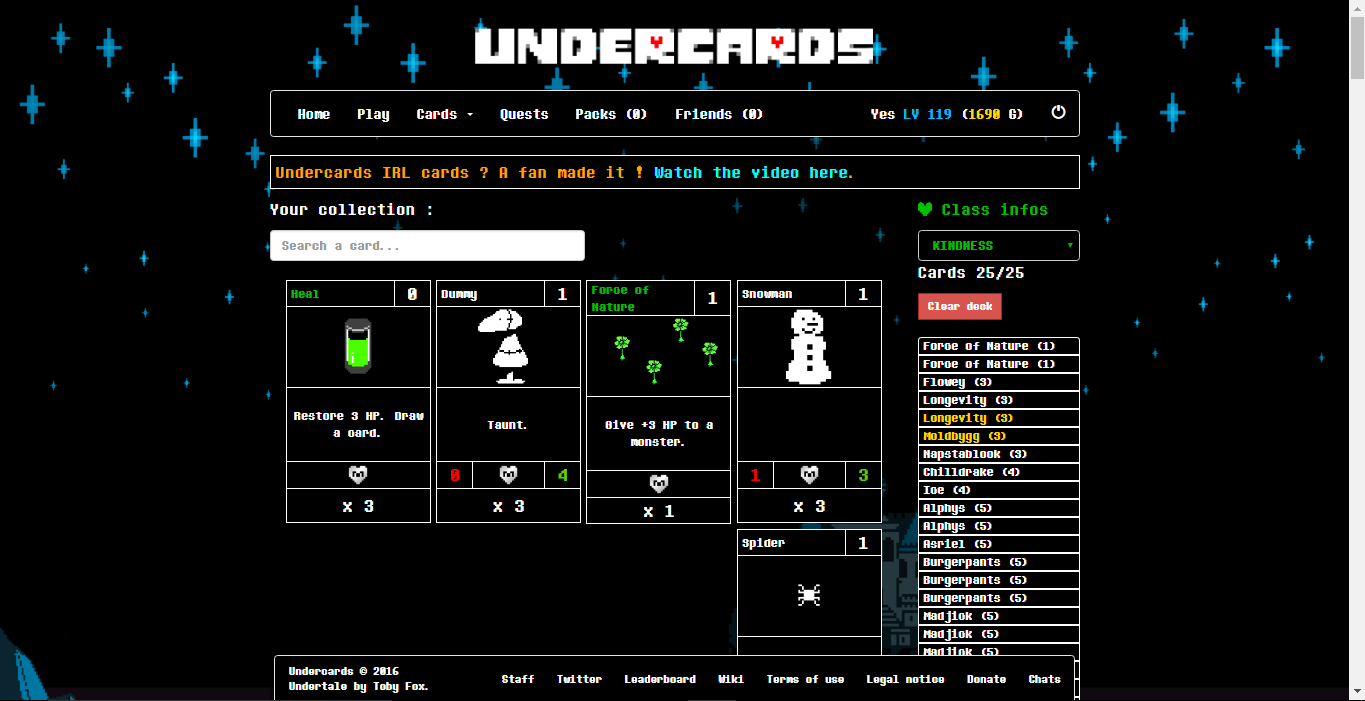Click the Snowman card image
Image resolution: width=1365 pixels, height=701 pixels.
[x=809, y=347]
